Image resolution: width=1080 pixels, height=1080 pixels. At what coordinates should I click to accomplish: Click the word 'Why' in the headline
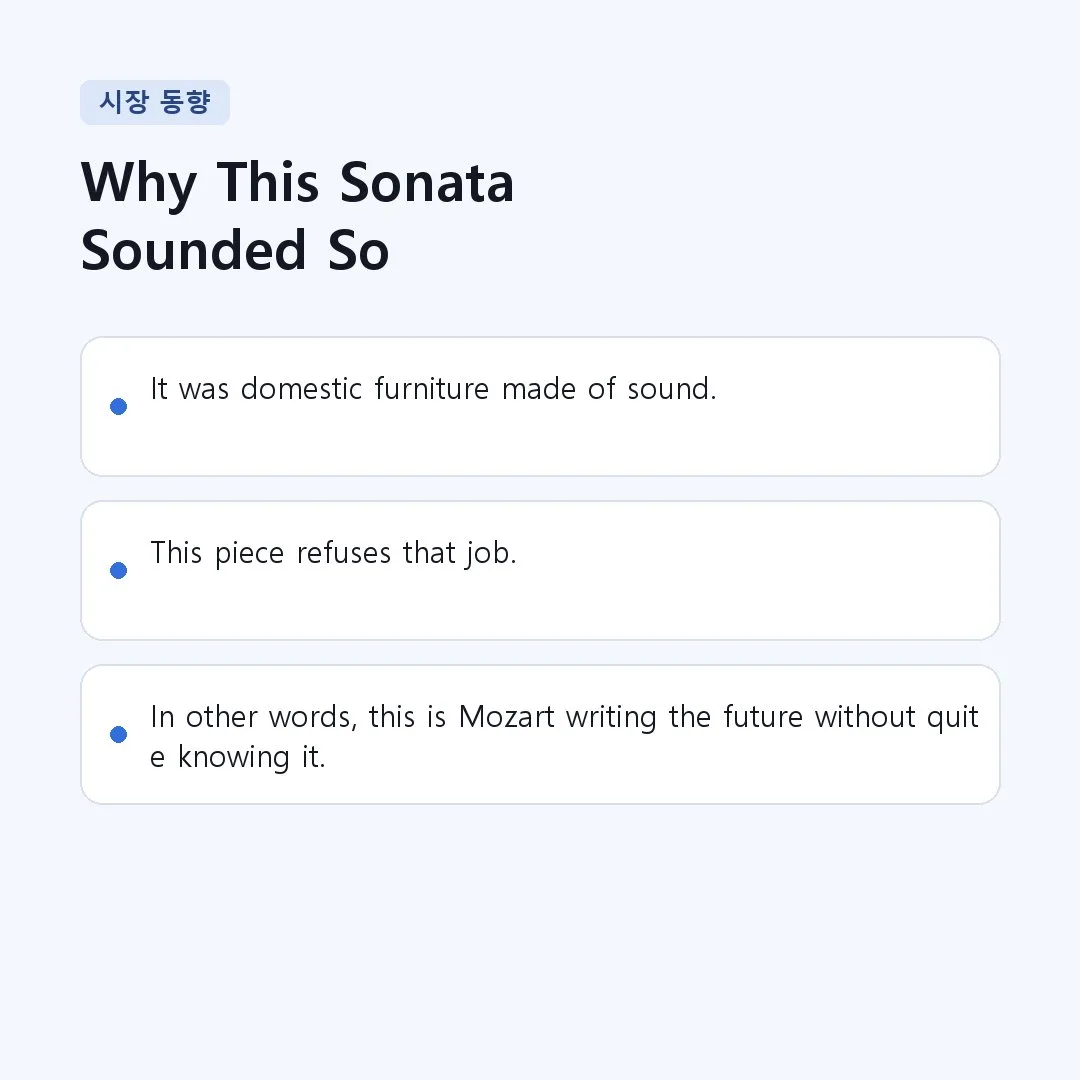[139, 185]
